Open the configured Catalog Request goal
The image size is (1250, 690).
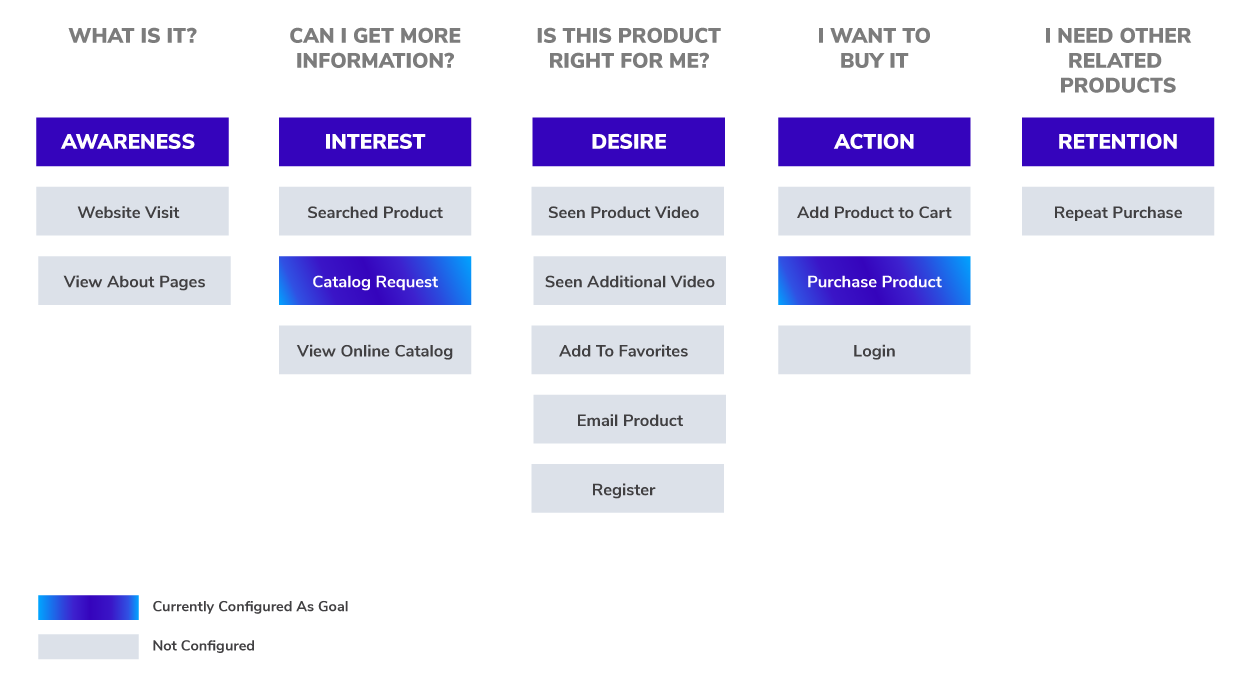click(x=375, y=281)
